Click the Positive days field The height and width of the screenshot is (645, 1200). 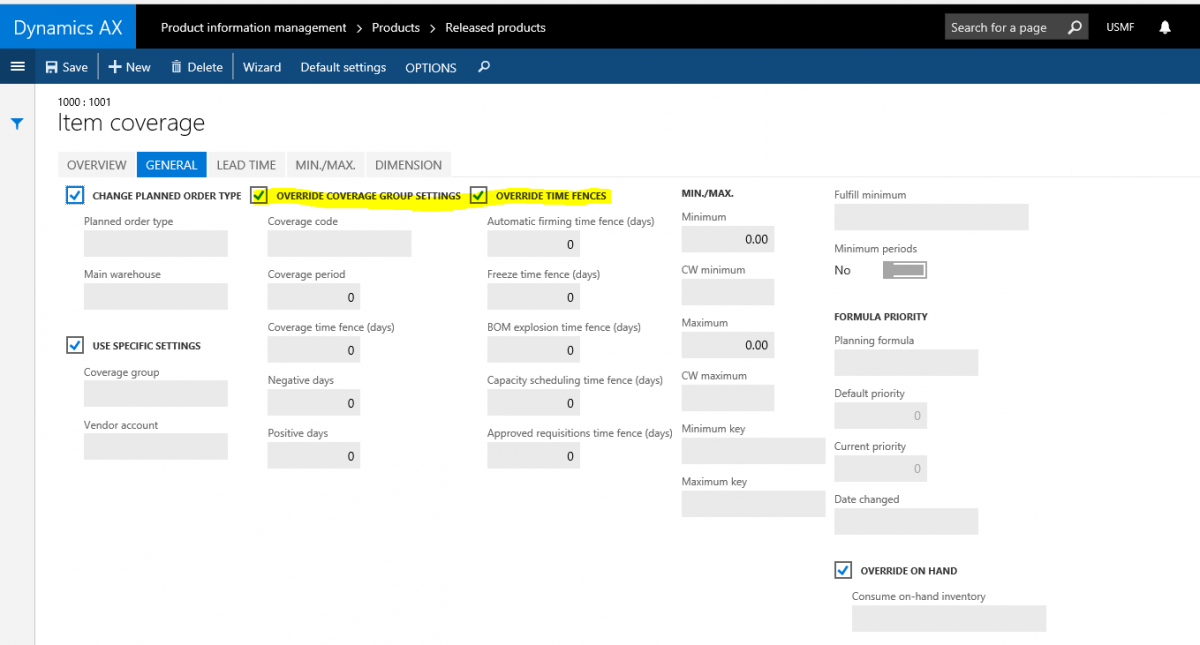pos(314,456)
